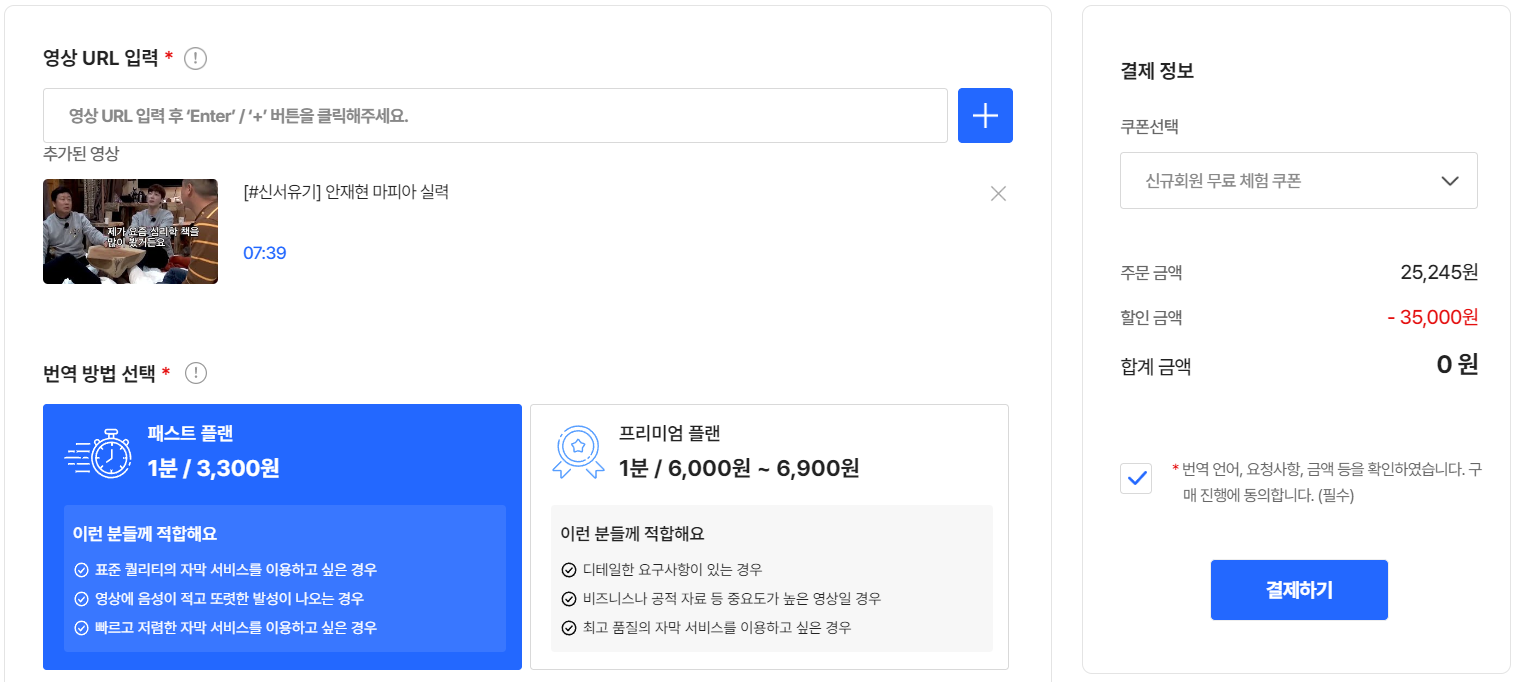
Task: Click the info icon beside 영상 URL 입력
Action: click(196, 58)
